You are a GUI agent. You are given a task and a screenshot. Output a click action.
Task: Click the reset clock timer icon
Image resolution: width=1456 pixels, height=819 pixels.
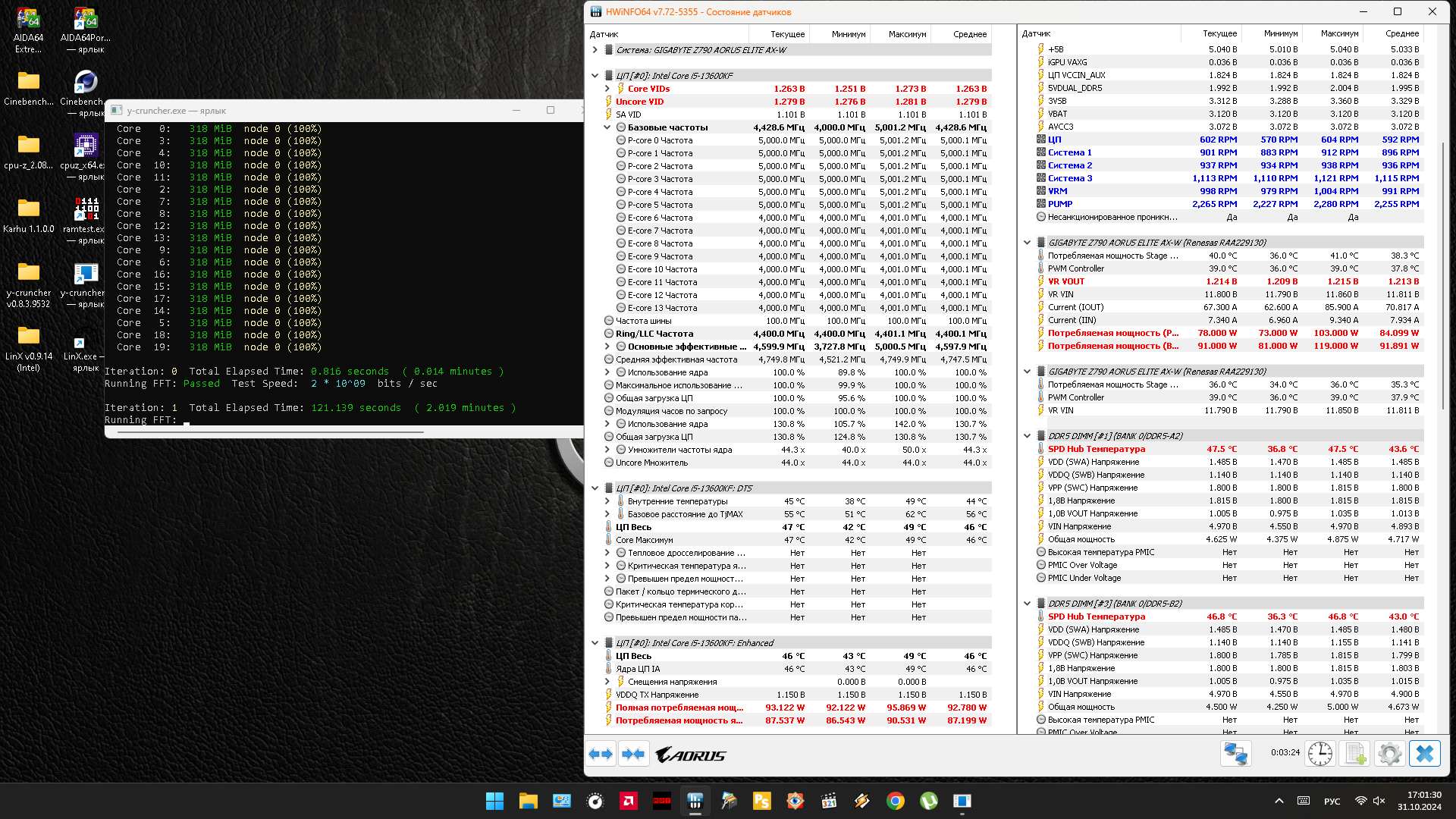(x=1319, y=754)
